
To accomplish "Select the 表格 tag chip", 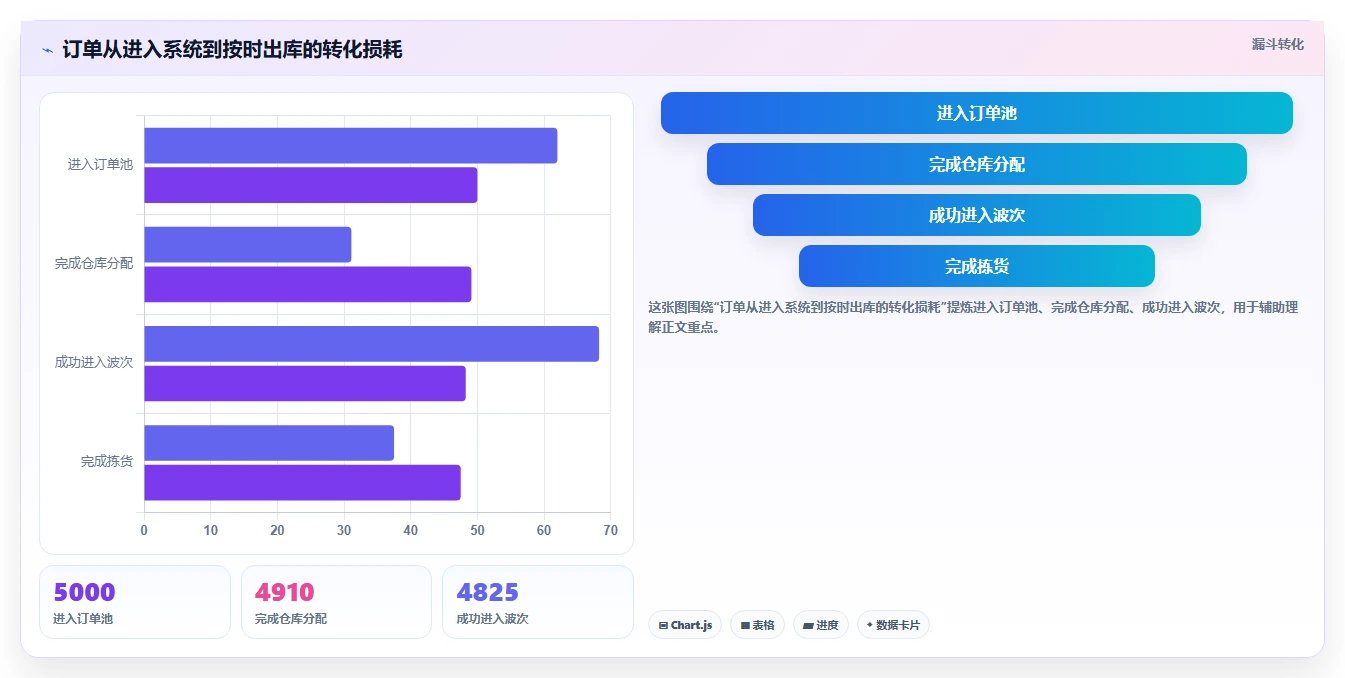I will click(x=757, y=625).
